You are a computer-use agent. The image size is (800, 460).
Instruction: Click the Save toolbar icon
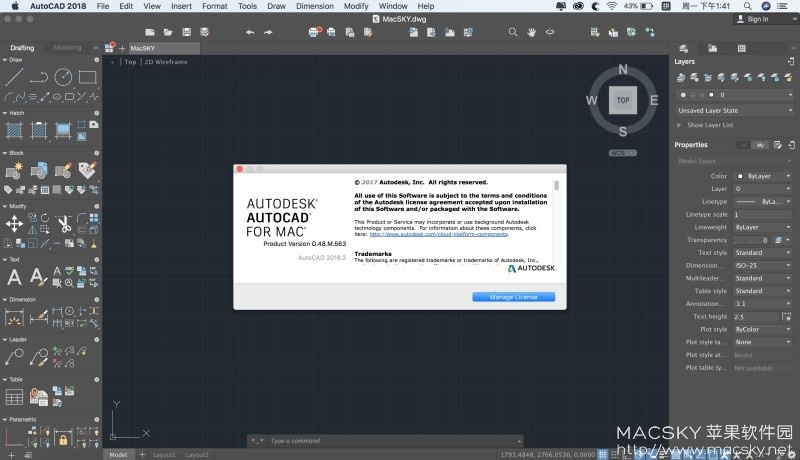pos(187,32)
